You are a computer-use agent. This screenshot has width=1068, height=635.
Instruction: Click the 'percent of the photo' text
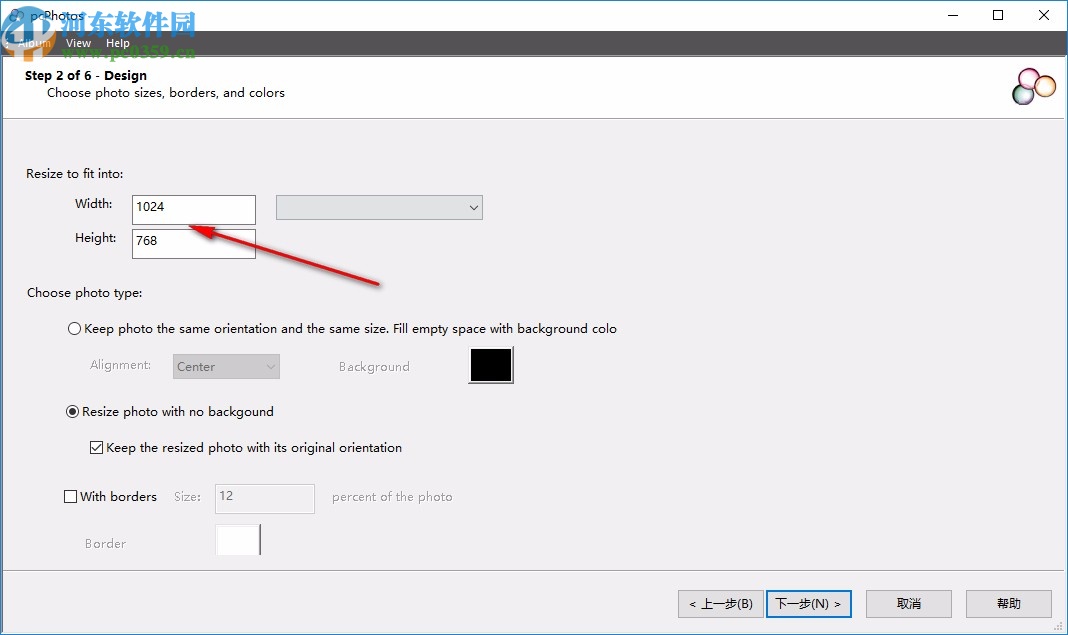pos(392,497)
